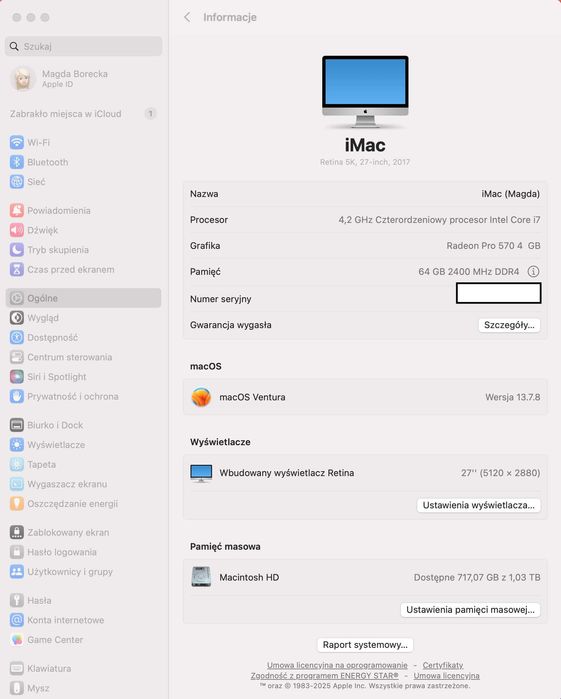Click the processor Intel Core i7 value
The image size is (561, 699).
[x=439, y=220]
